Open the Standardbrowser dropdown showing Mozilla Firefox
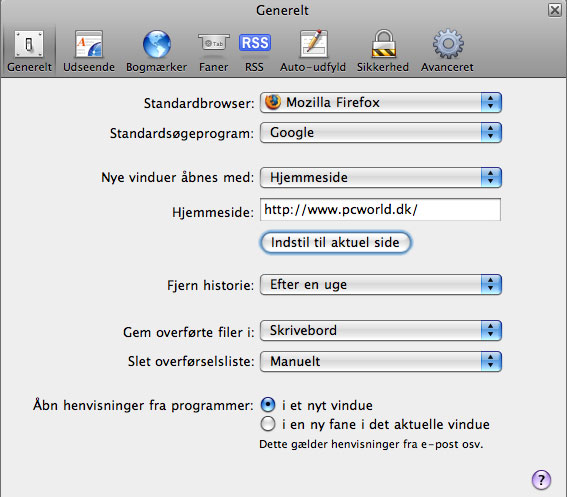This screenshot has height=497, width=567. [x=381, y=103]
